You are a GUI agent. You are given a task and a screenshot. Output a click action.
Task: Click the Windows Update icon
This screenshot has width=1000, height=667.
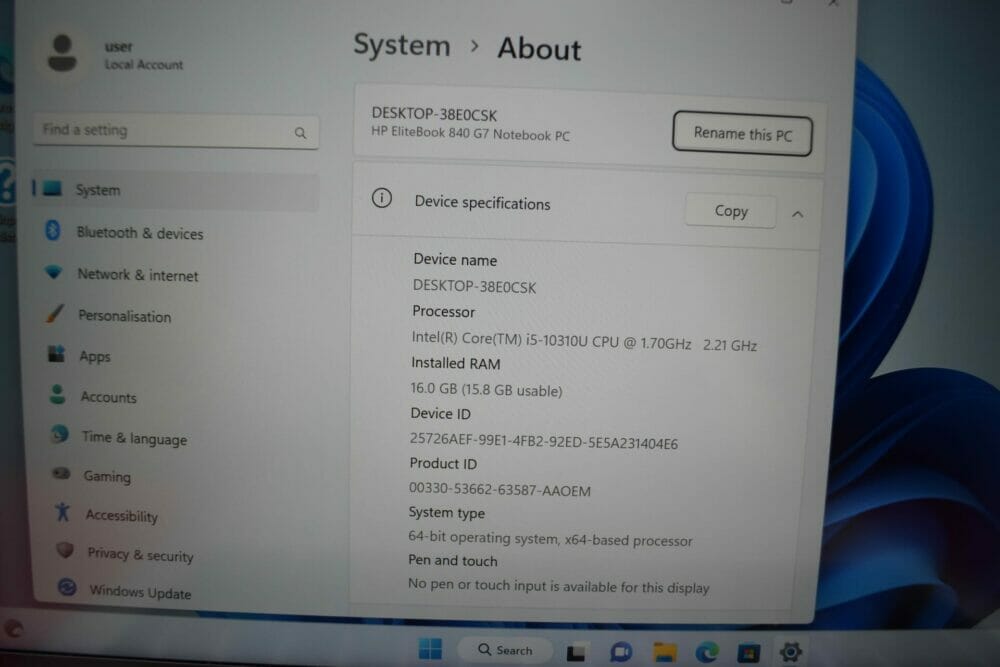(67, 587)
